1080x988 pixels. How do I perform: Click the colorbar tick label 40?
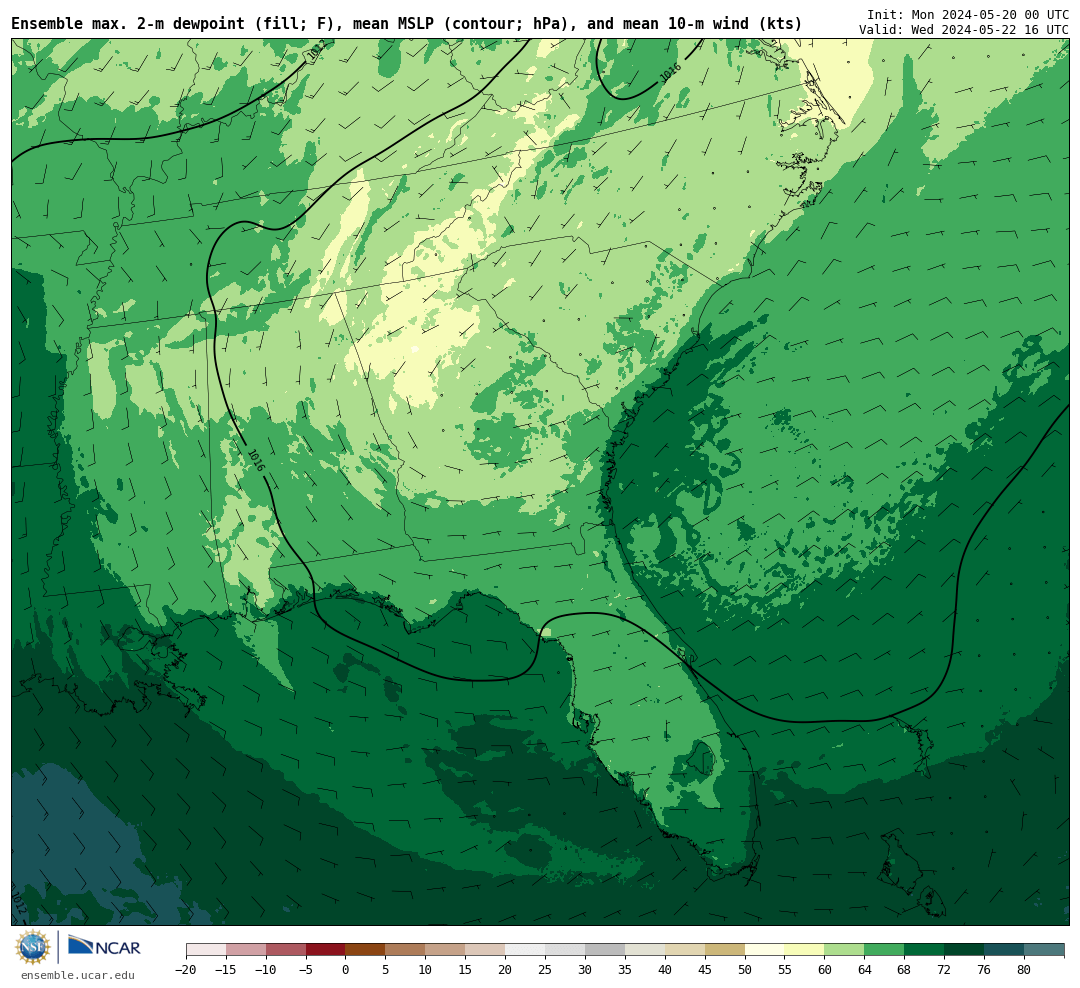click(665, 969)
